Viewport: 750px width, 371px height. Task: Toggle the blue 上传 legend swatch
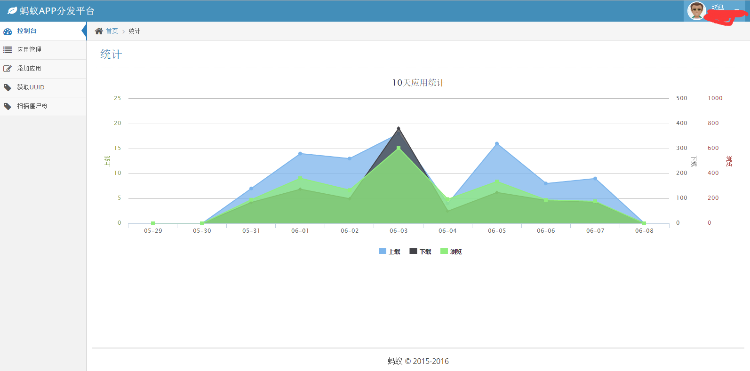click(x=382, y=251)
